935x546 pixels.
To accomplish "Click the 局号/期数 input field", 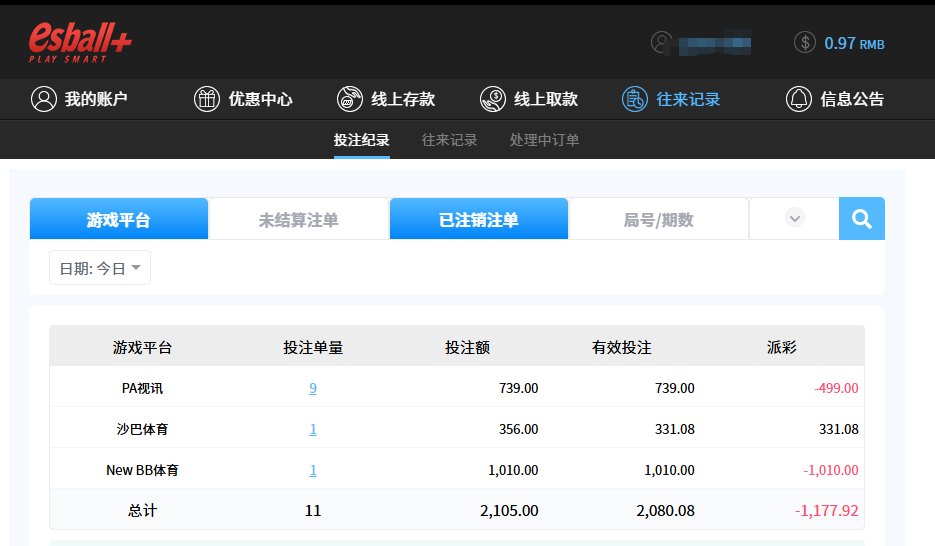I will [659, 219].
